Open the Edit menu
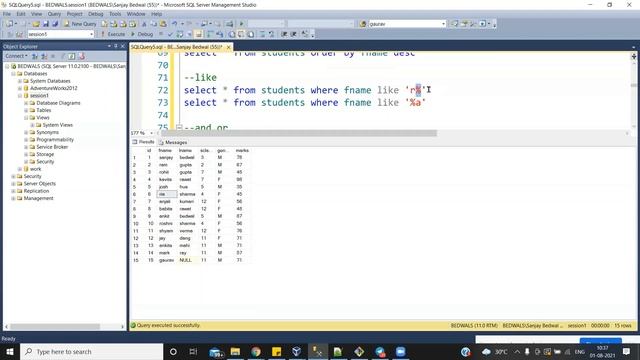 [21, 14]
